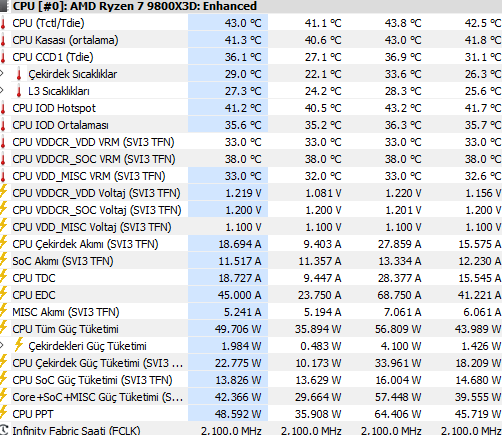The image size is (502, 435).
Task: Select CPU VDD_MISC Voltaj label
Action: pos(92,227)
